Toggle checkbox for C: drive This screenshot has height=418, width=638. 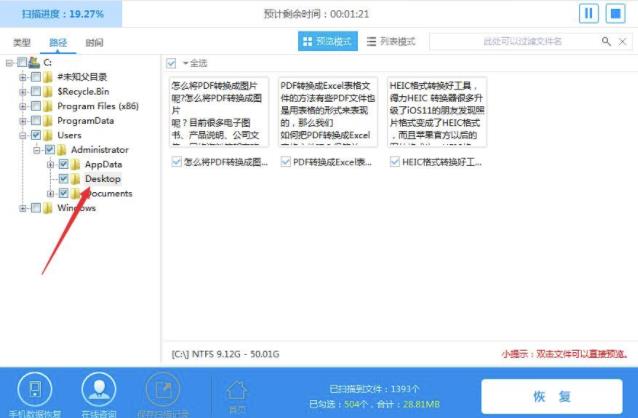tap(22, 62)
